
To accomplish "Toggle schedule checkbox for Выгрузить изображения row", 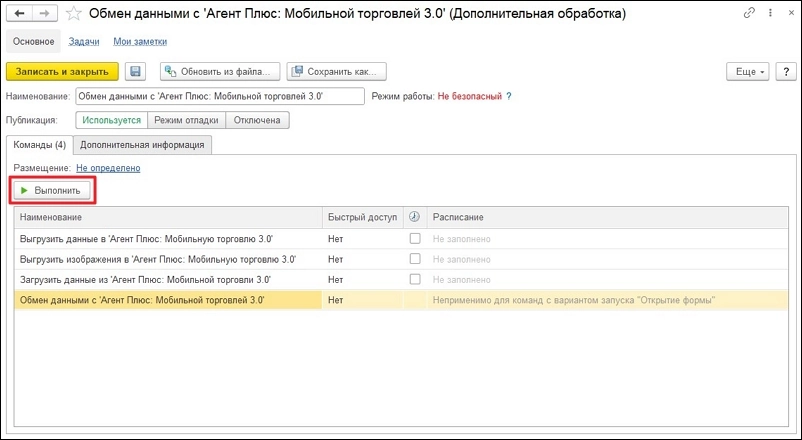I will [x=415, y=259].
